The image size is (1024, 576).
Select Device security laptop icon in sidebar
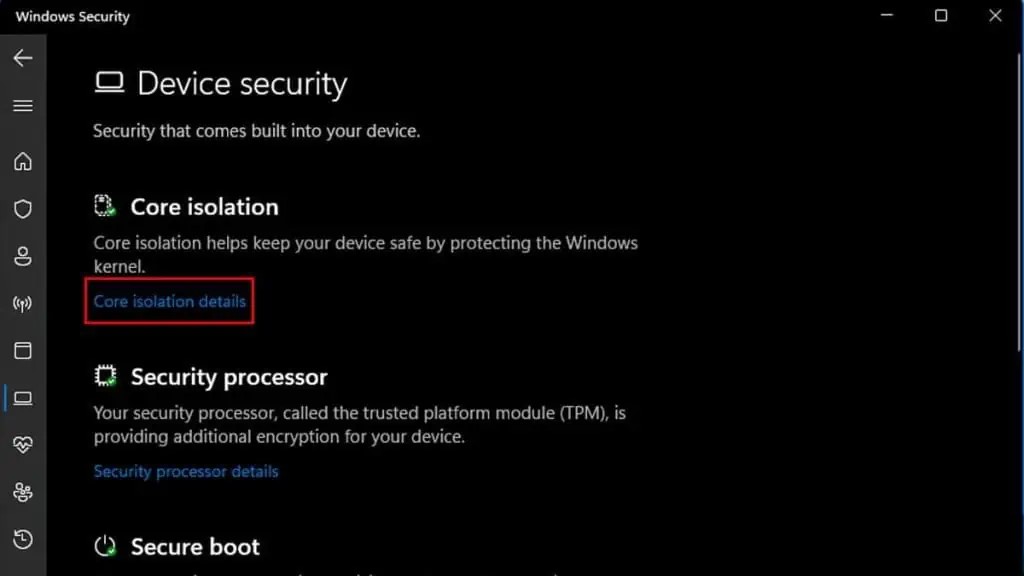[x=23, y=398]
